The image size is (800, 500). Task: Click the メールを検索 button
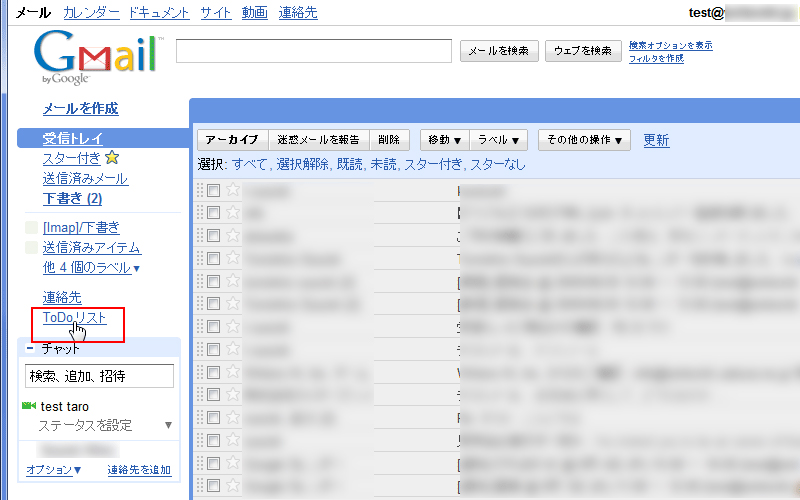[x=499, y=51]
